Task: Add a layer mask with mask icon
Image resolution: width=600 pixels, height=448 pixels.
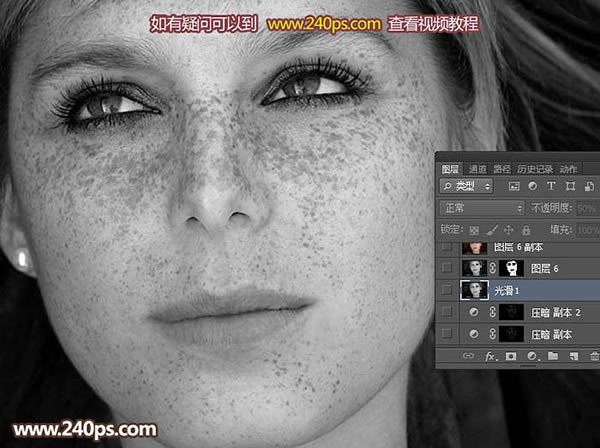Action: tap(511, 356)
